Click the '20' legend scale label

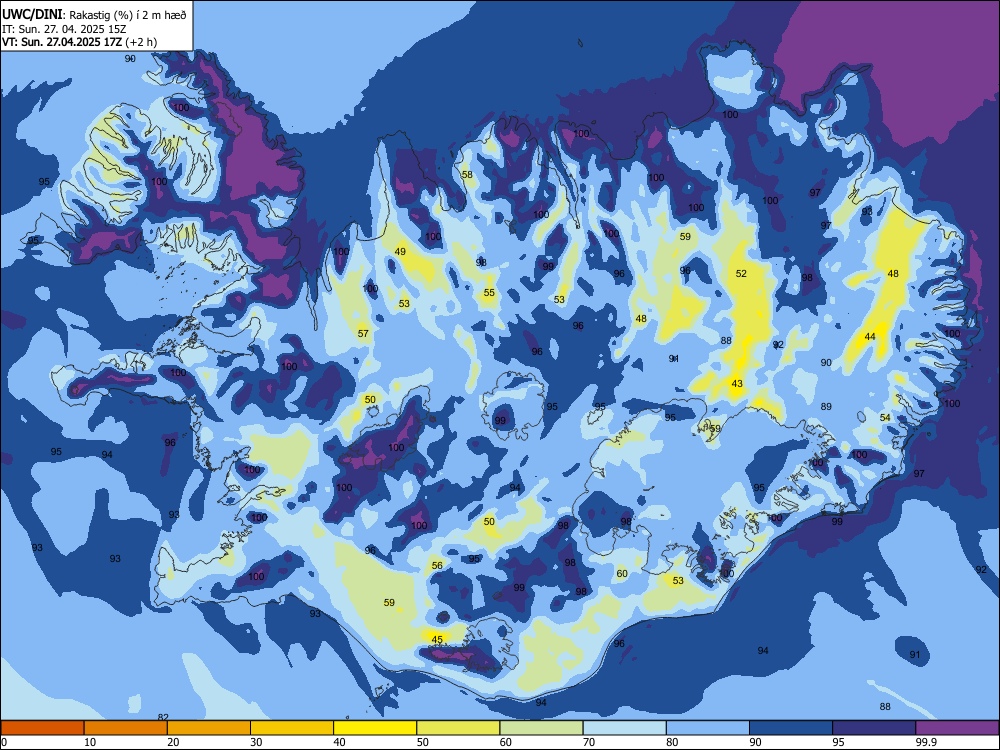(x=173, y=742)
